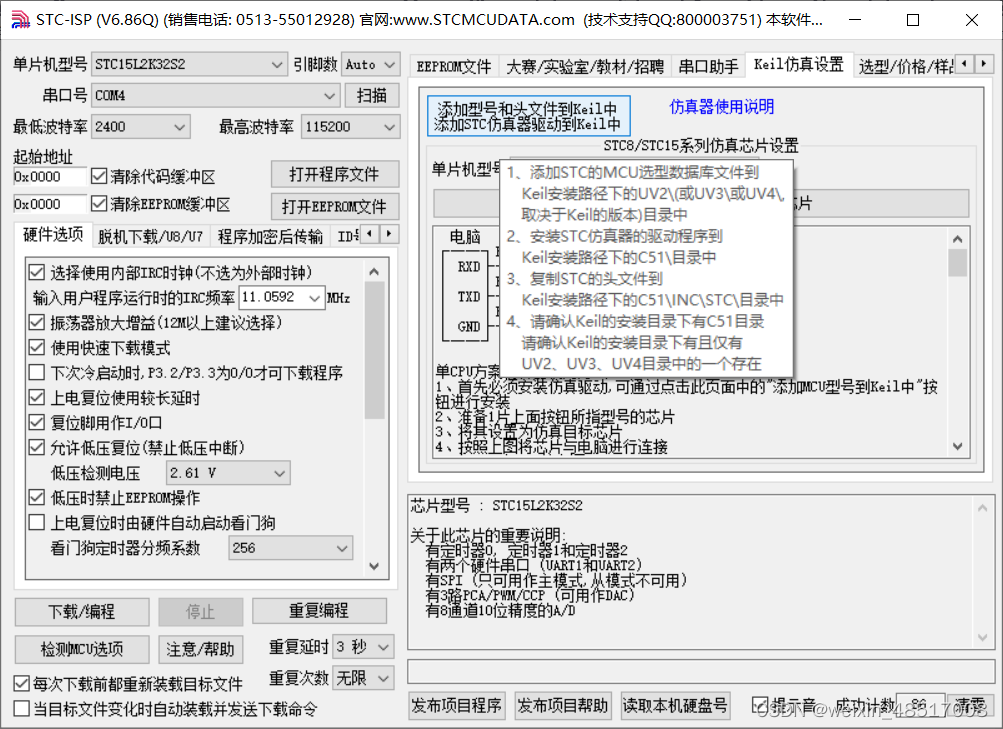Click hardware options list scrollbar thumb
The image size is (1003, 729).
(x=374, y=350)
